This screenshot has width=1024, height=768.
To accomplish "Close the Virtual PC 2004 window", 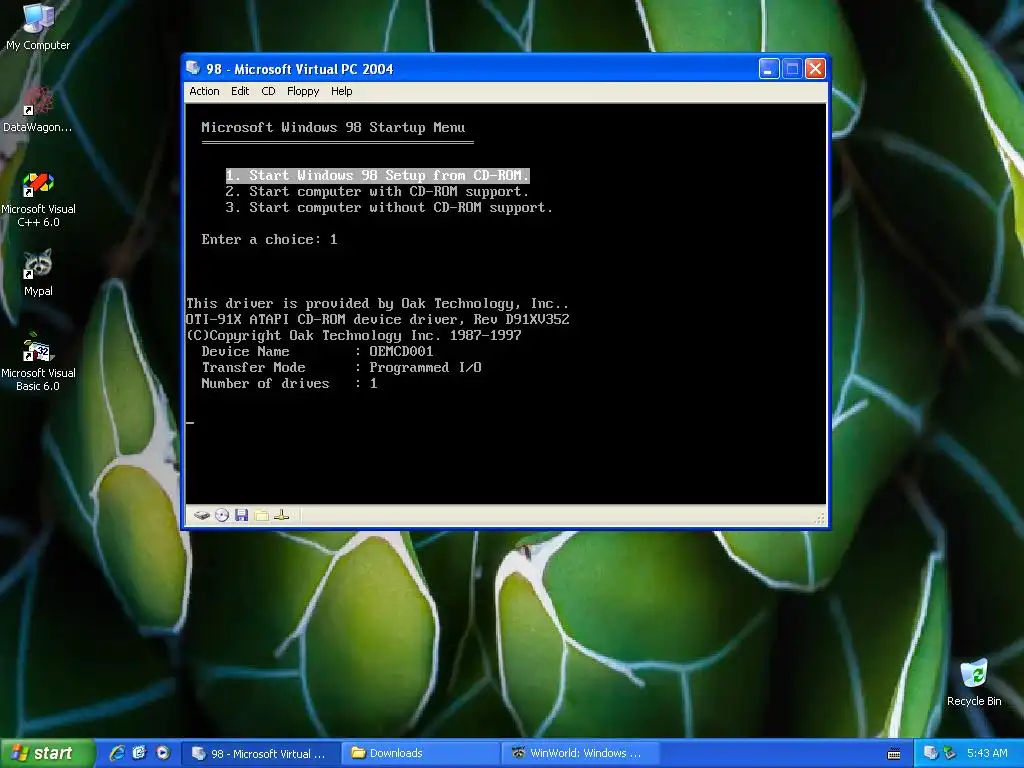I will click(815, 69).
